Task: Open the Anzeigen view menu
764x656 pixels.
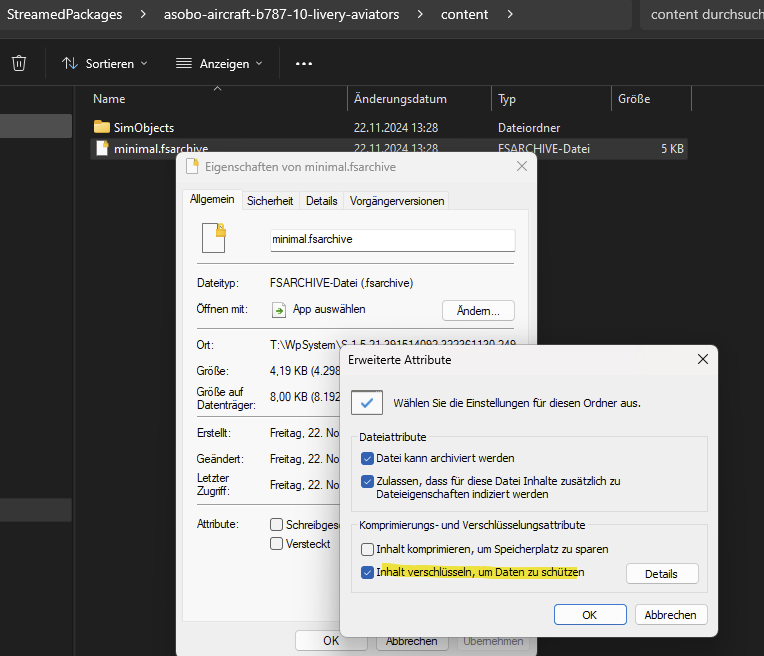Action: pos(219,63)
